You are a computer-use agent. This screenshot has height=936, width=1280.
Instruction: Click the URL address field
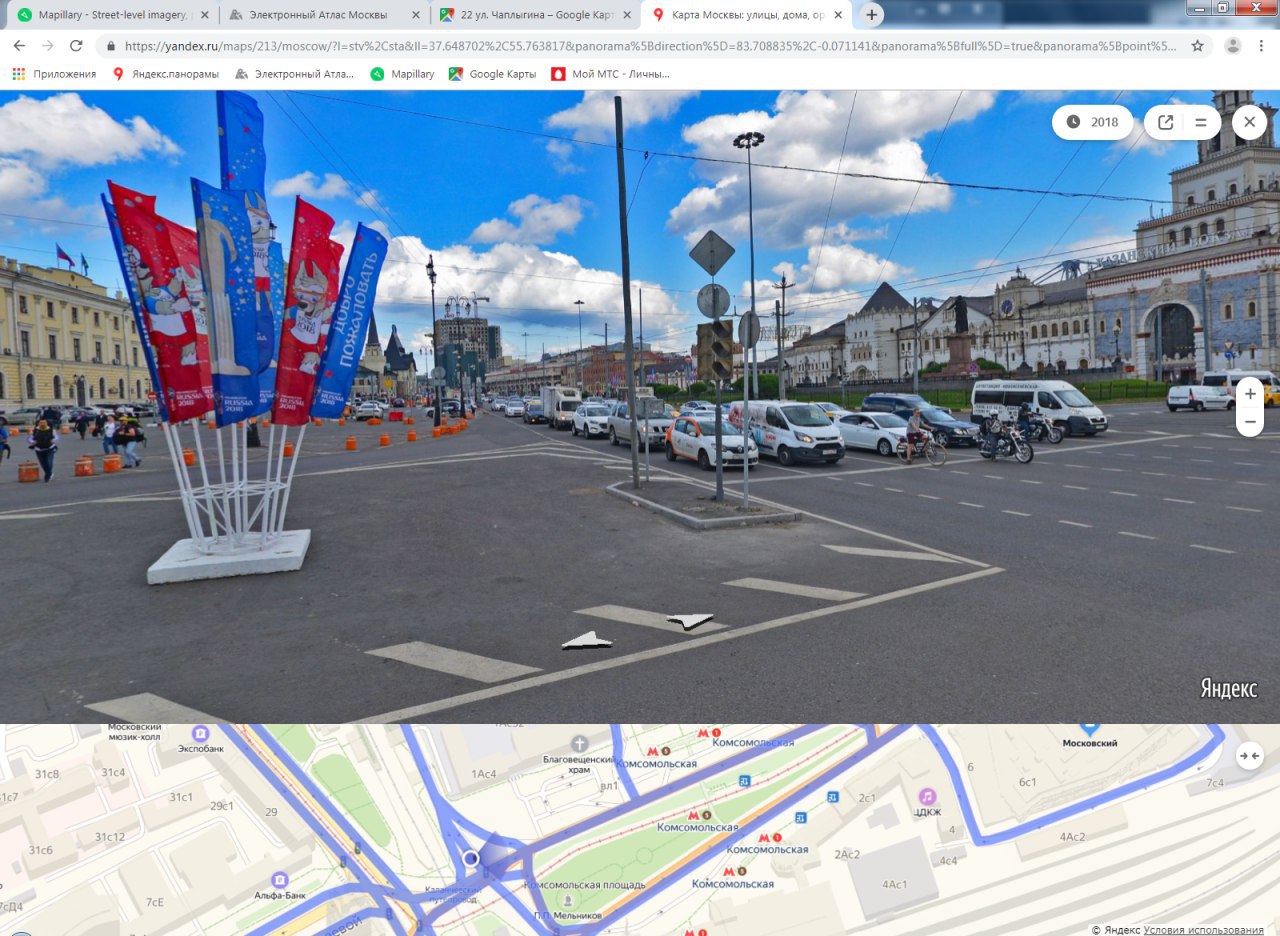(650, 46)
